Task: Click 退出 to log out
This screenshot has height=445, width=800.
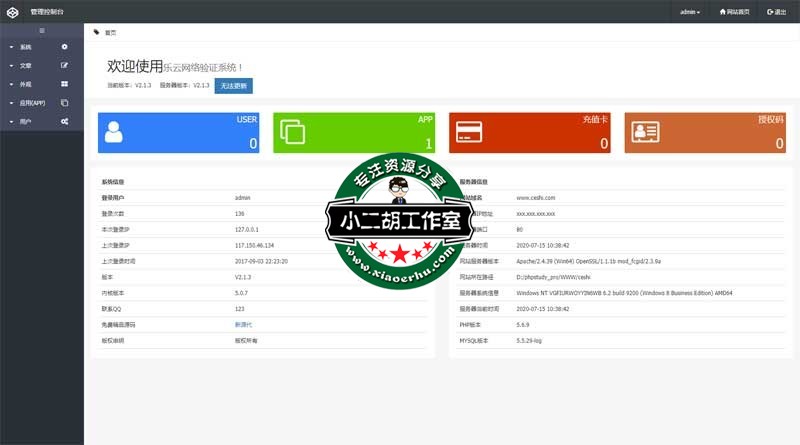Action: 775,12
